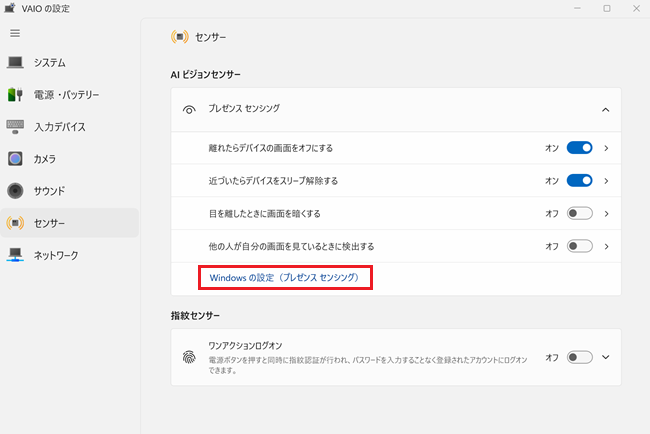
Task: Click the プレゼンス センシング header label
Action: (x=244, y=108)
